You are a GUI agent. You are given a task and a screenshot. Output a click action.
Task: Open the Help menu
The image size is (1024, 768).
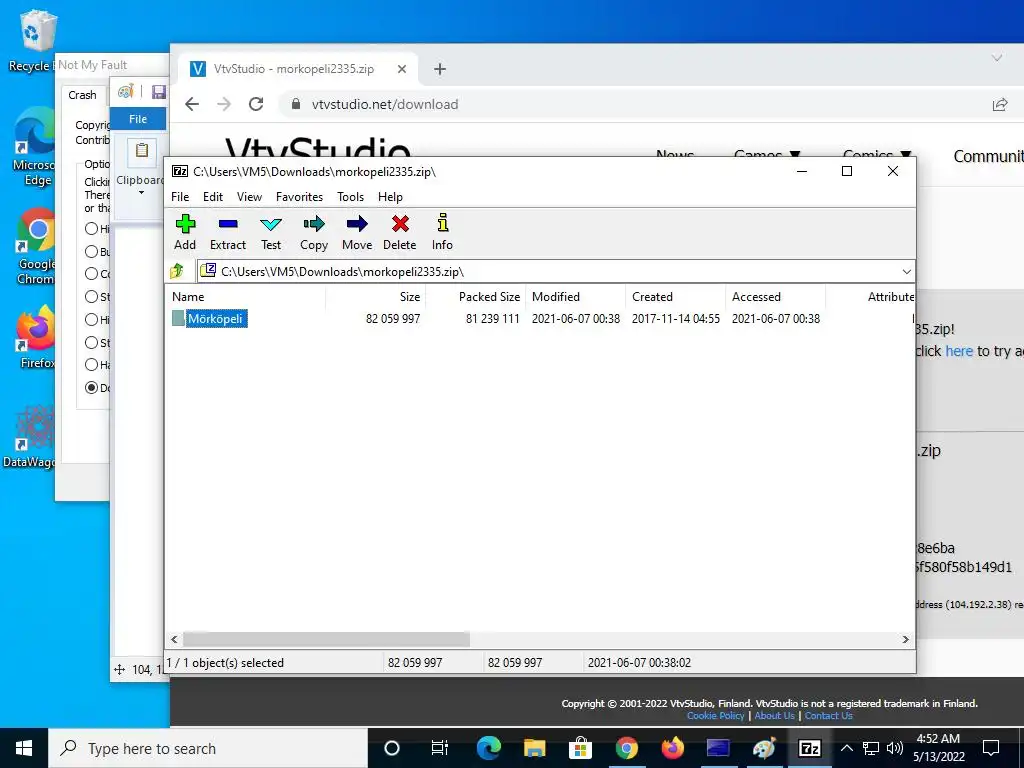tap(391, 197)
